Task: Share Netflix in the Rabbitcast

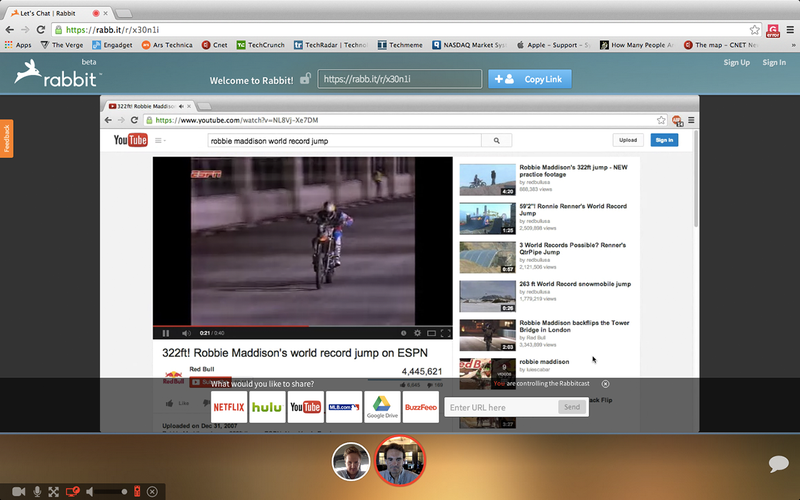Action: point(229,407)
